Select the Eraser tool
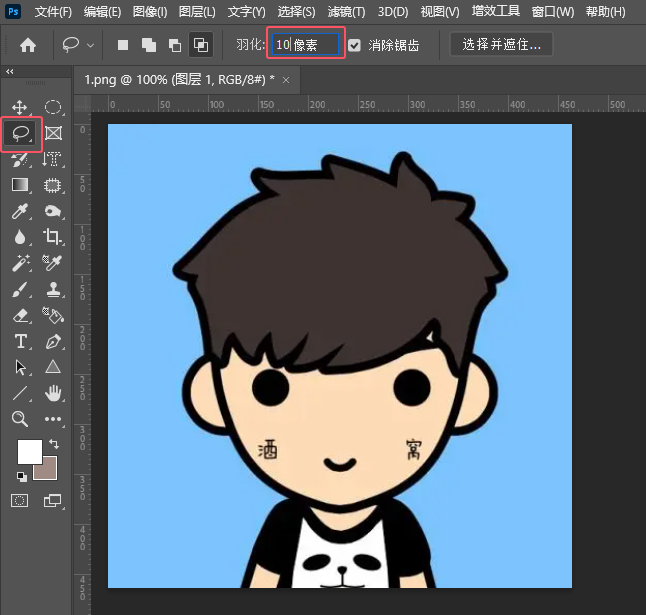This screenshot has width=646, height=615. tap(21, 316)
